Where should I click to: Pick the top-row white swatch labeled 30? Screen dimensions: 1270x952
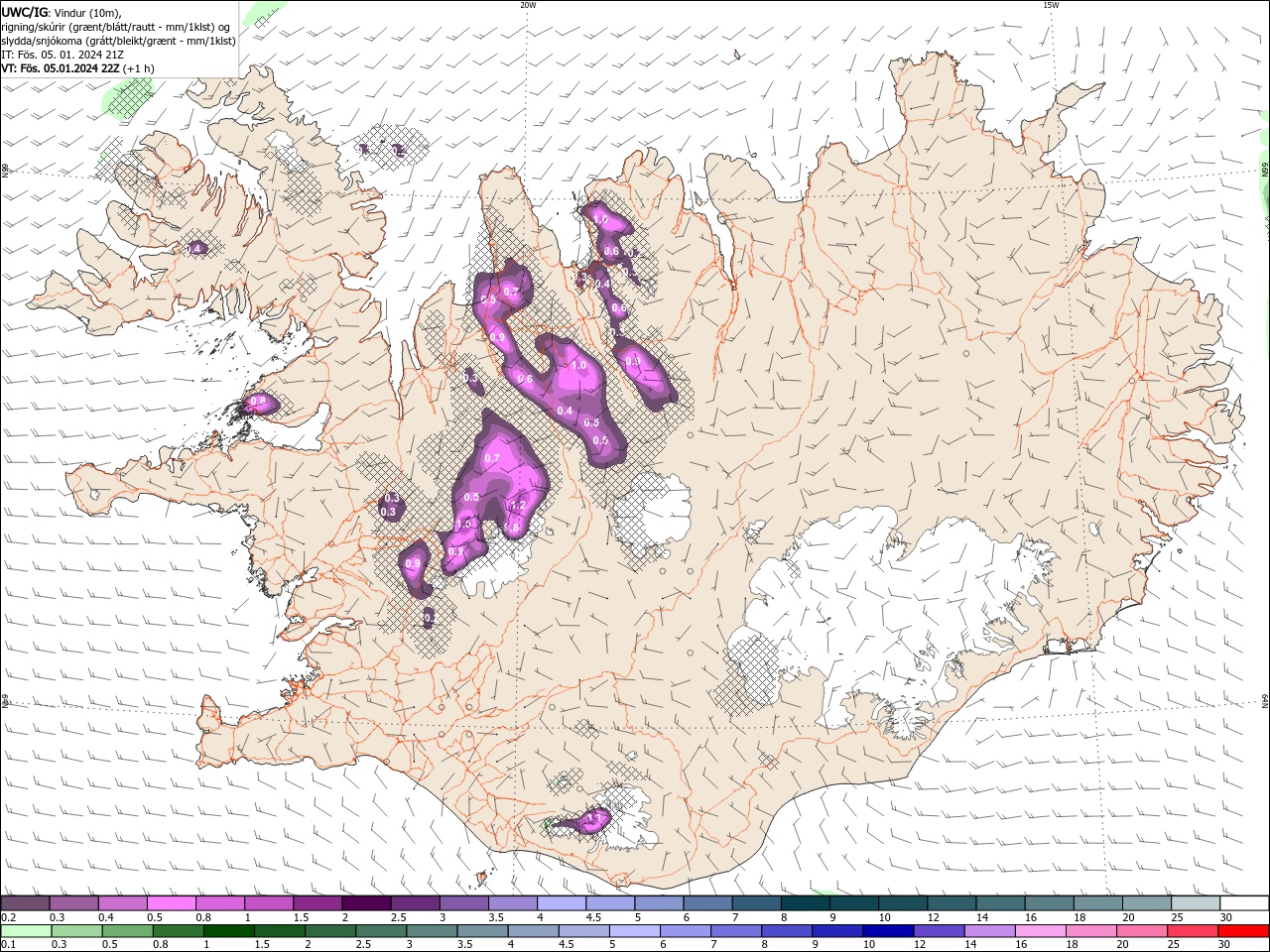click(1245, 903)
